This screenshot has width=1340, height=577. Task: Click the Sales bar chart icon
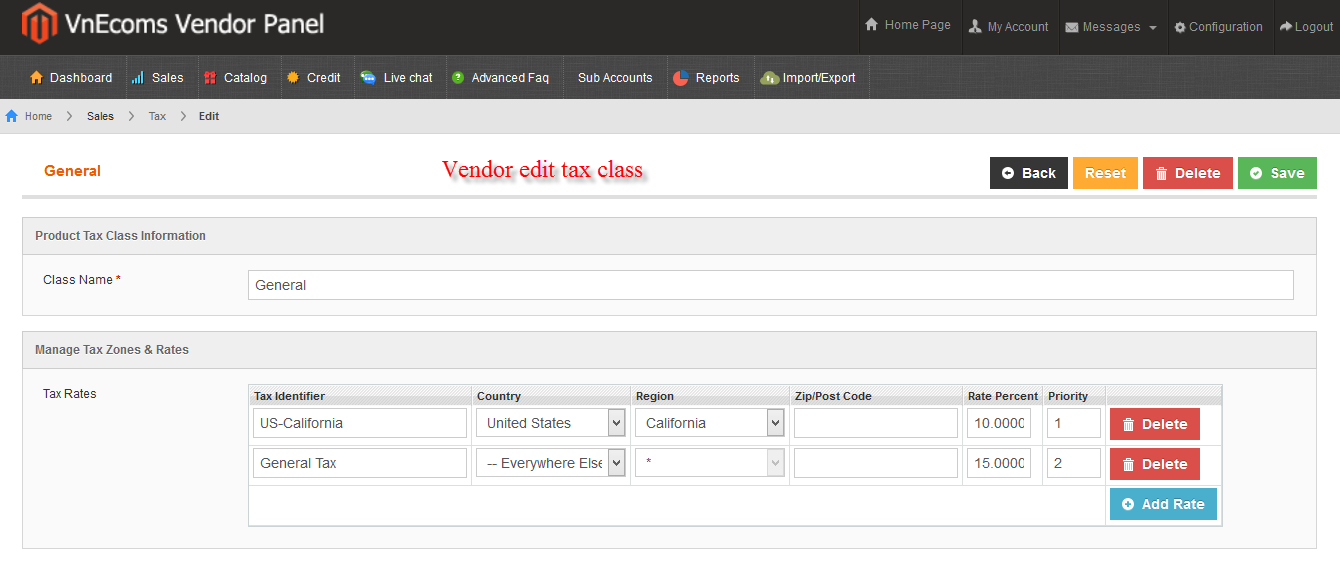[138, 77]
